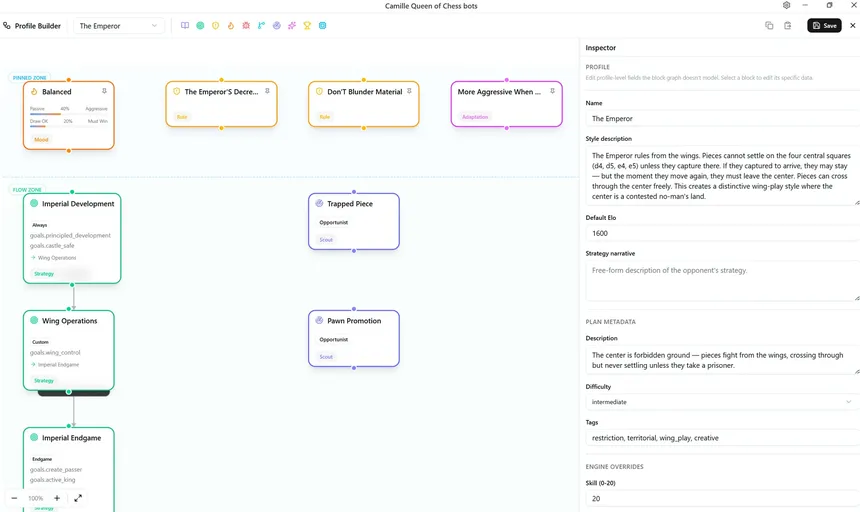This screenshot has width=860, height=512.
Task: Click the purple book icon in toolbar
Action: coord(185,26)
